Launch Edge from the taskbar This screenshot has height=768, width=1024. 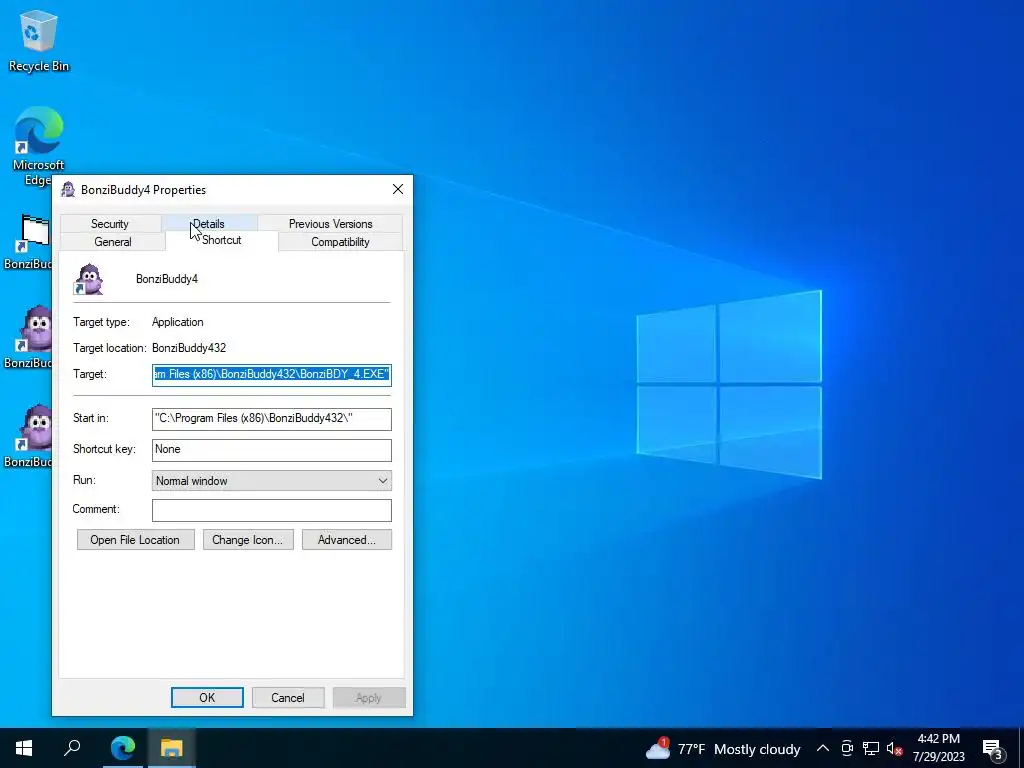122,748
